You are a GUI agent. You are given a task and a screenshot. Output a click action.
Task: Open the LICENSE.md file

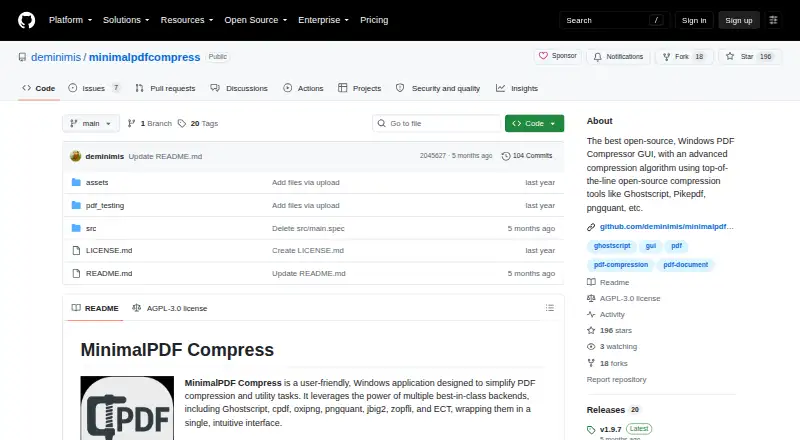(x=109, y=251)
